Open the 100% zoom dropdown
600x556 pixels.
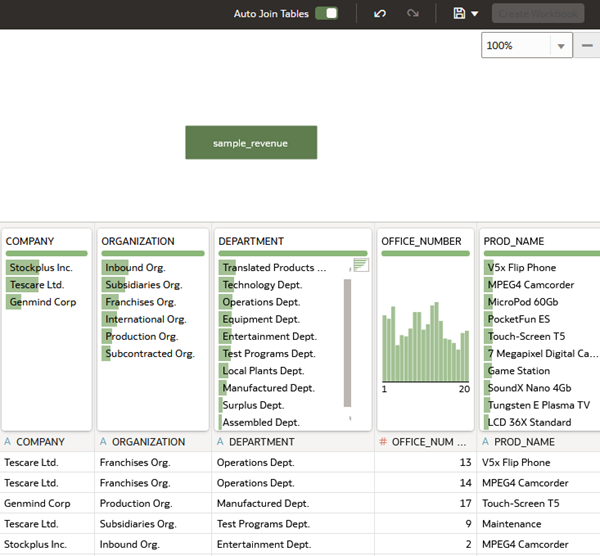point(561,46)
